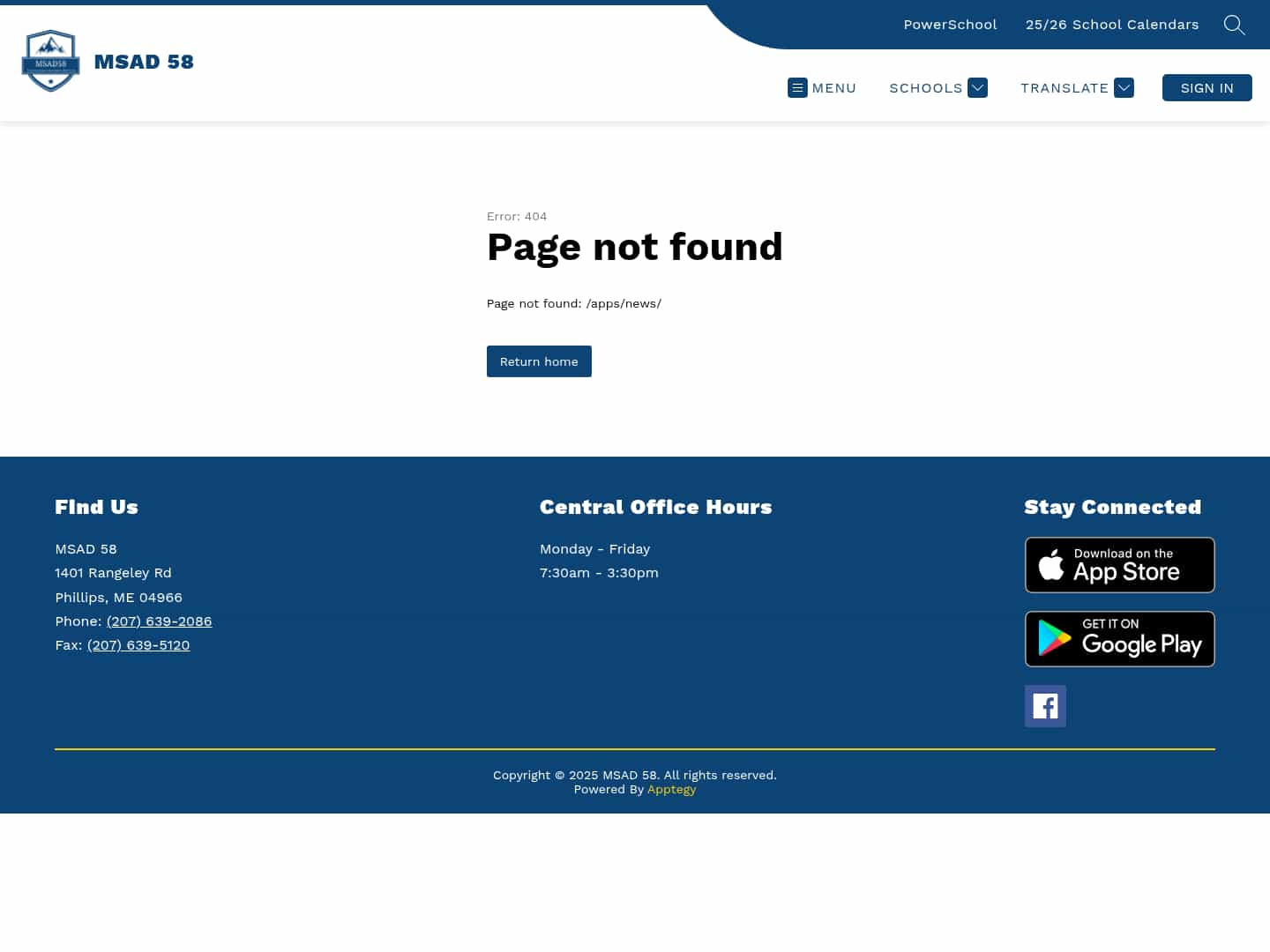Screen dimensions: 1270x952
Task: Click the MSAD 58 site title text
Action: click(x=144, y=61)
